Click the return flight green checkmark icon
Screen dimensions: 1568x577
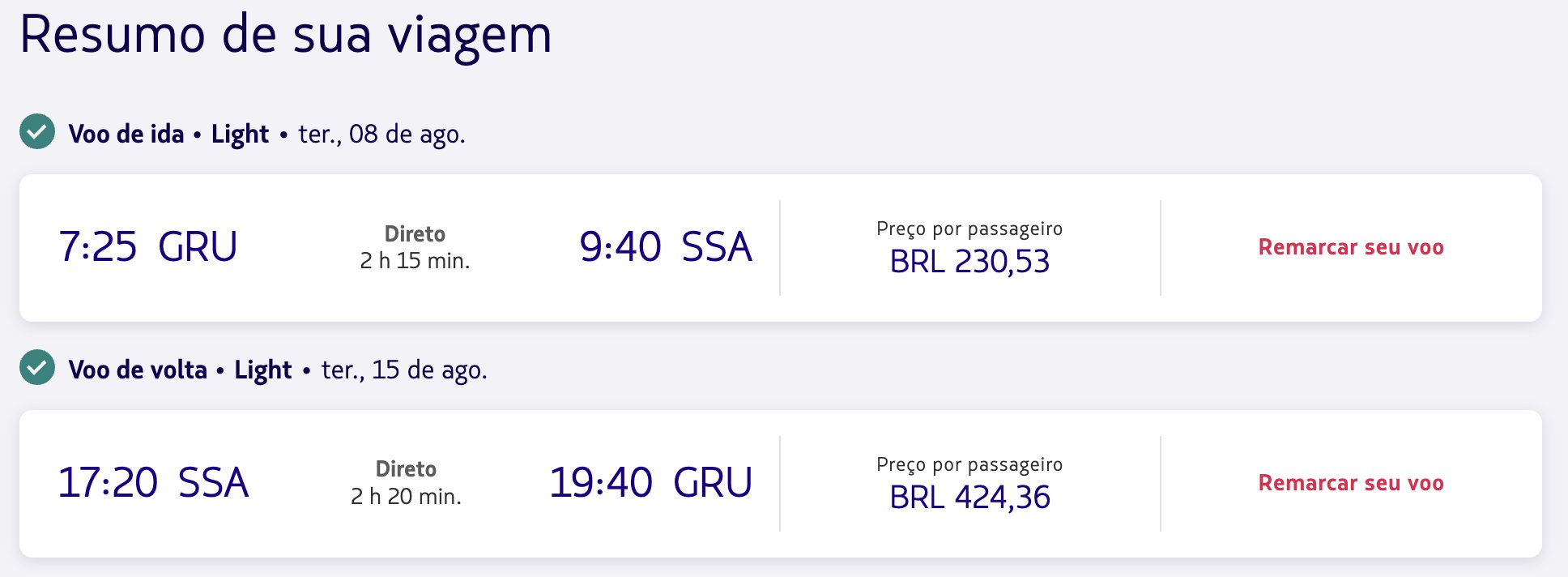coord(37,367)
